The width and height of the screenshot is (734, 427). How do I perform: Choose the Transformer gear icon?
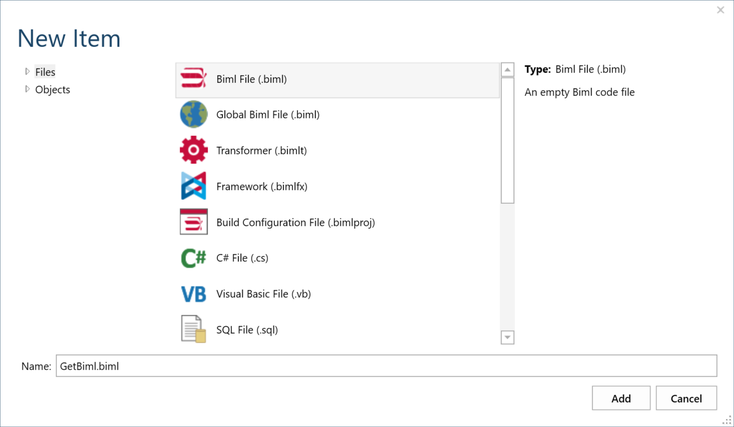193,150
